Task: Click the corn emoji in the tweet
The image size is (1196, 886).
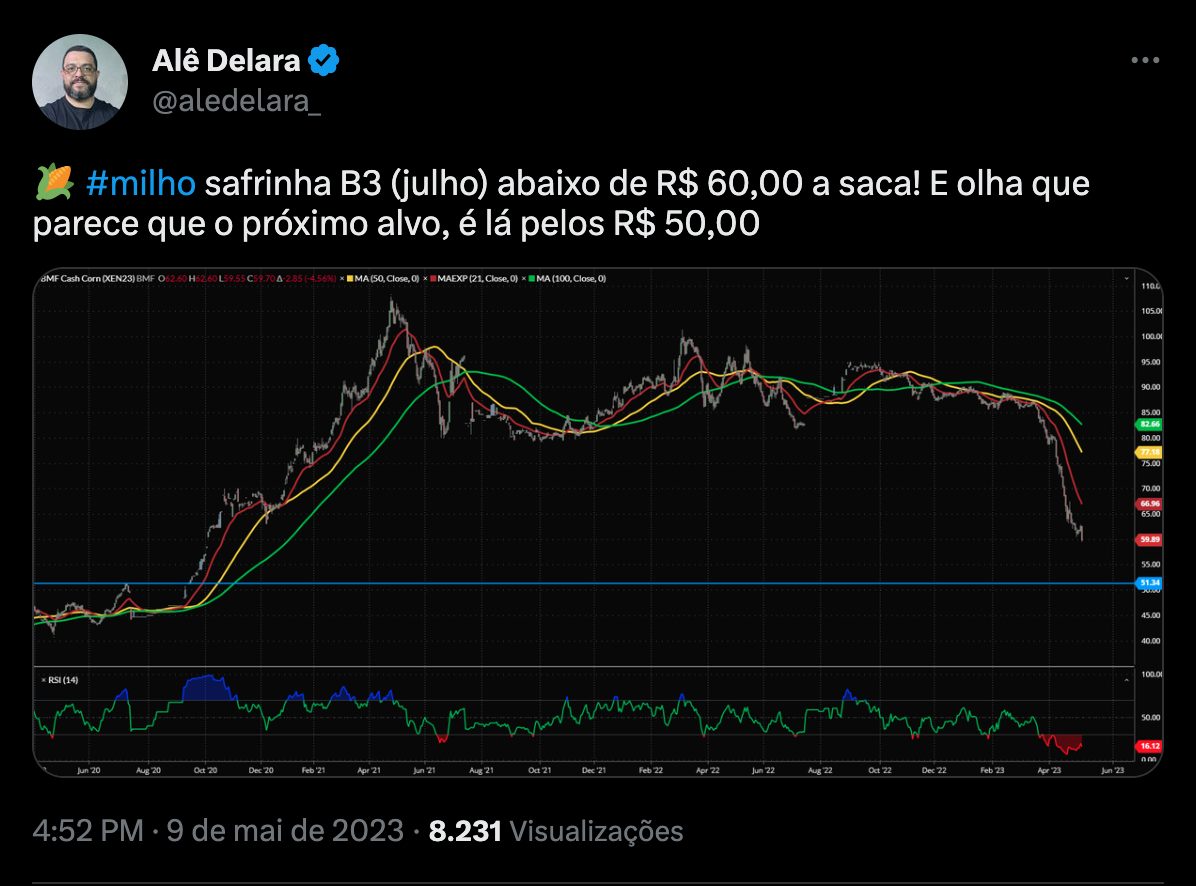Action: click(x=54, y=183)
